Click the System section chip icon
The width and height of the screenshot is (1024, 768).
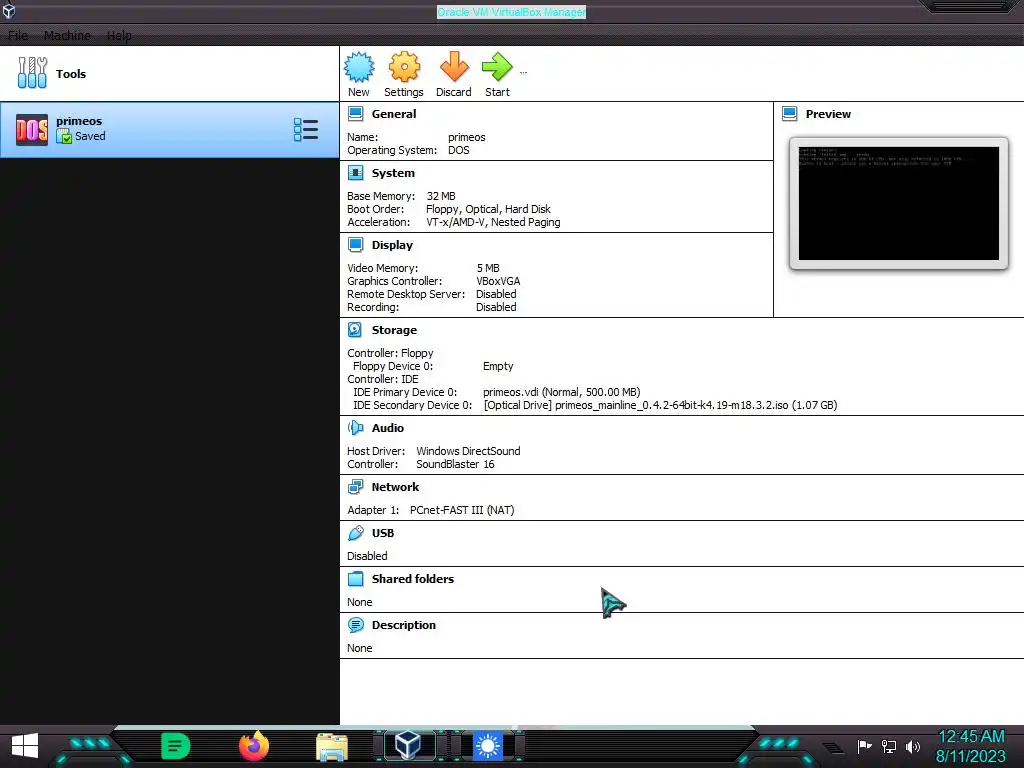(355, 173)
